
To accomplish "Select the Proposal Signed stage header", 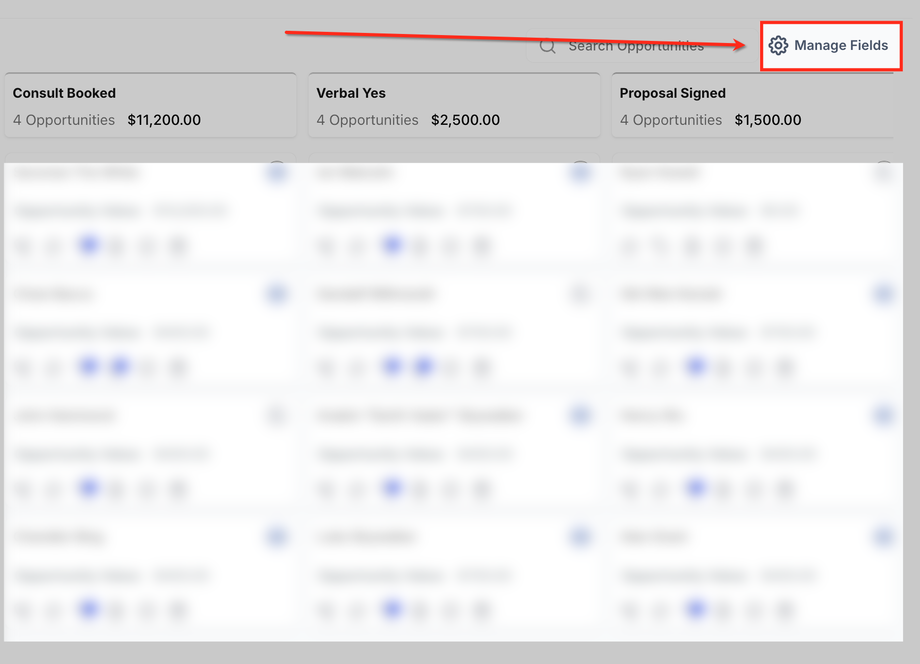I will coord(753,106).
